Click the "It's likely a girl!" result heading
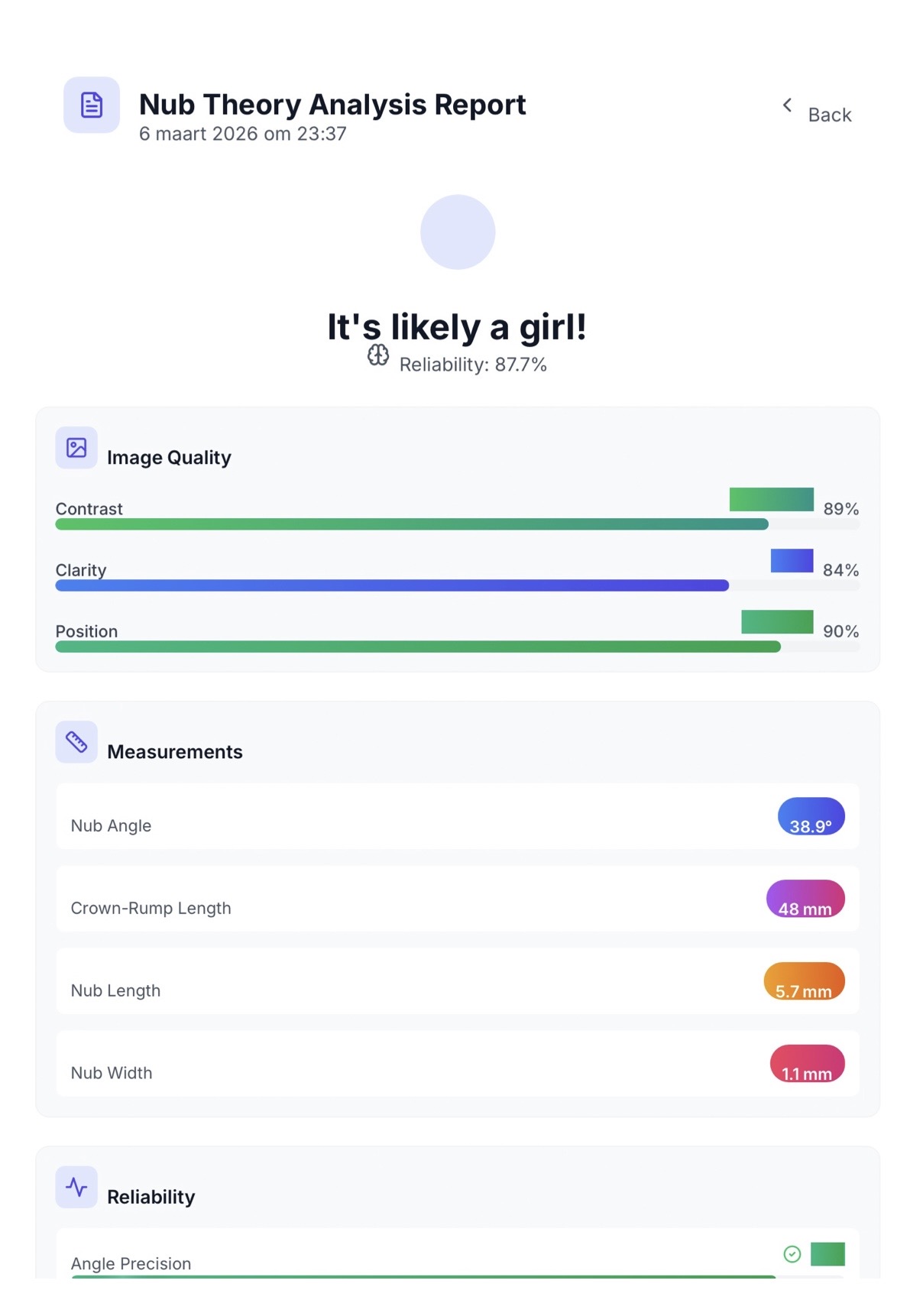Screen dimensions: 923x1316 click(457, 327)
